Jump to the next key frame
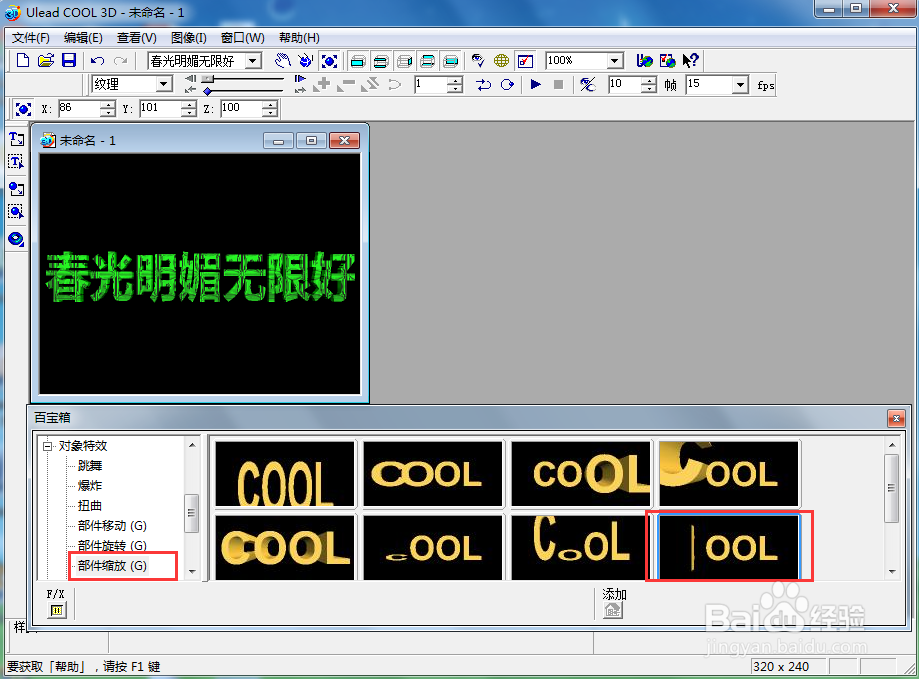This screenshot has width=919, height=679. [x=300, y=79]
